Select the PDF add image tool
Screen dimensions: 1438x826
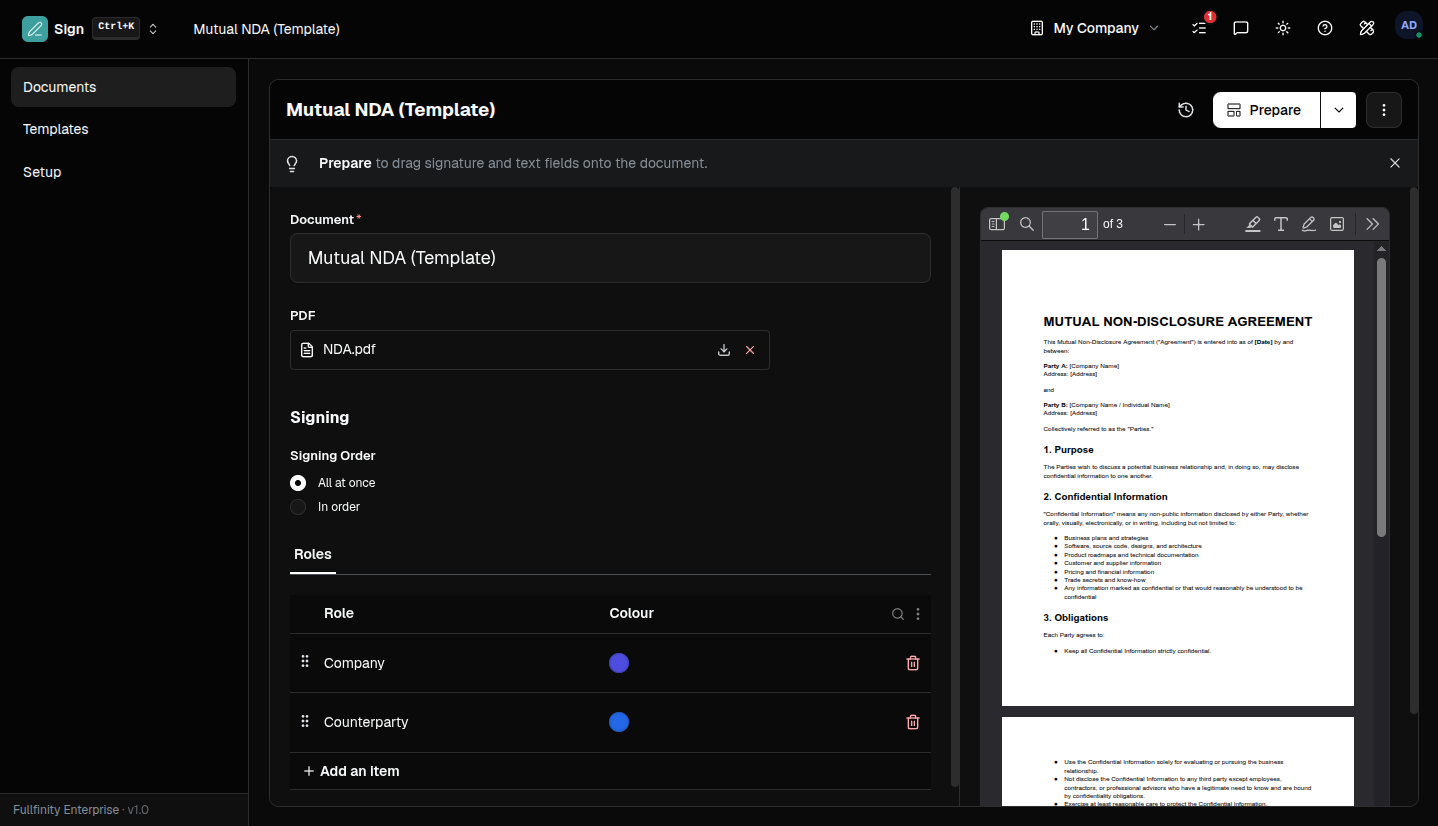1337,224
